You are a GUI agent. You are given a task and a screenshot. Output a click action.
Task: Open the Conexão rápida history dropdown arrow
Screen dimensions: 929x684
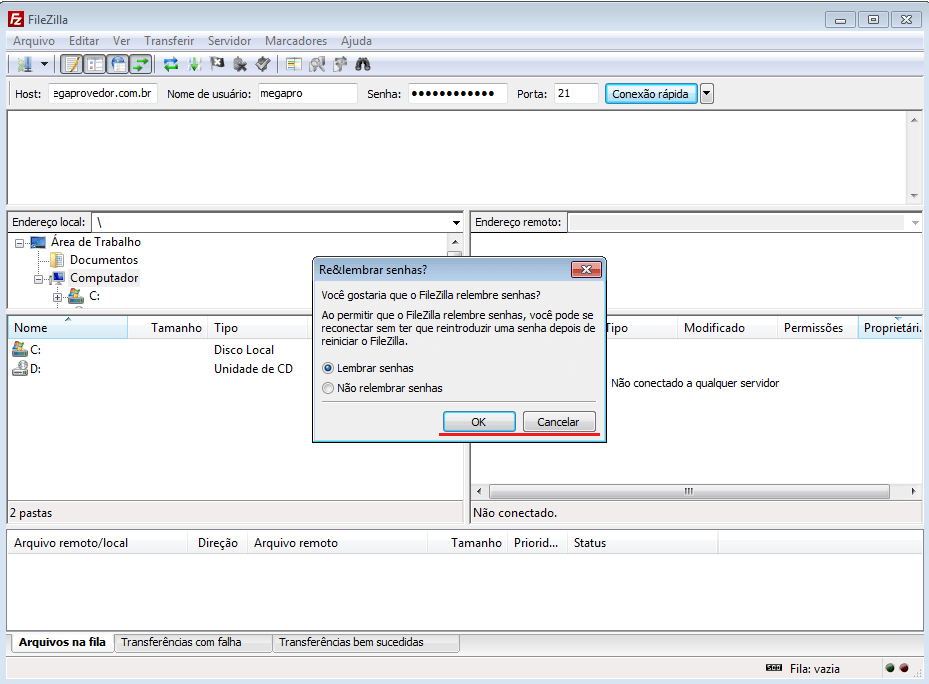[x=707, y=94]
